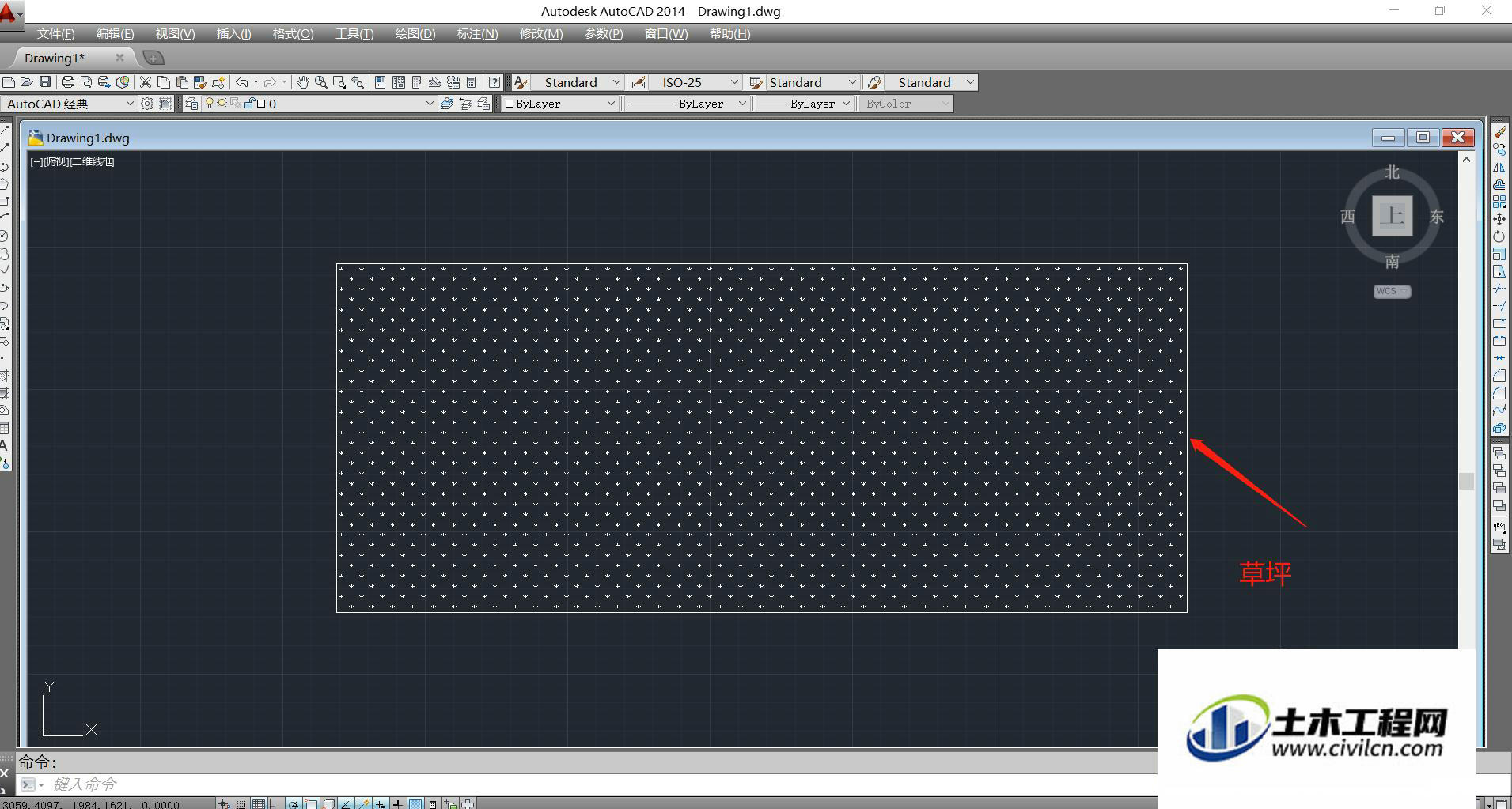
Task: Toggle Ortho Mode in the status bar
Action: click(x=275, y=803)
